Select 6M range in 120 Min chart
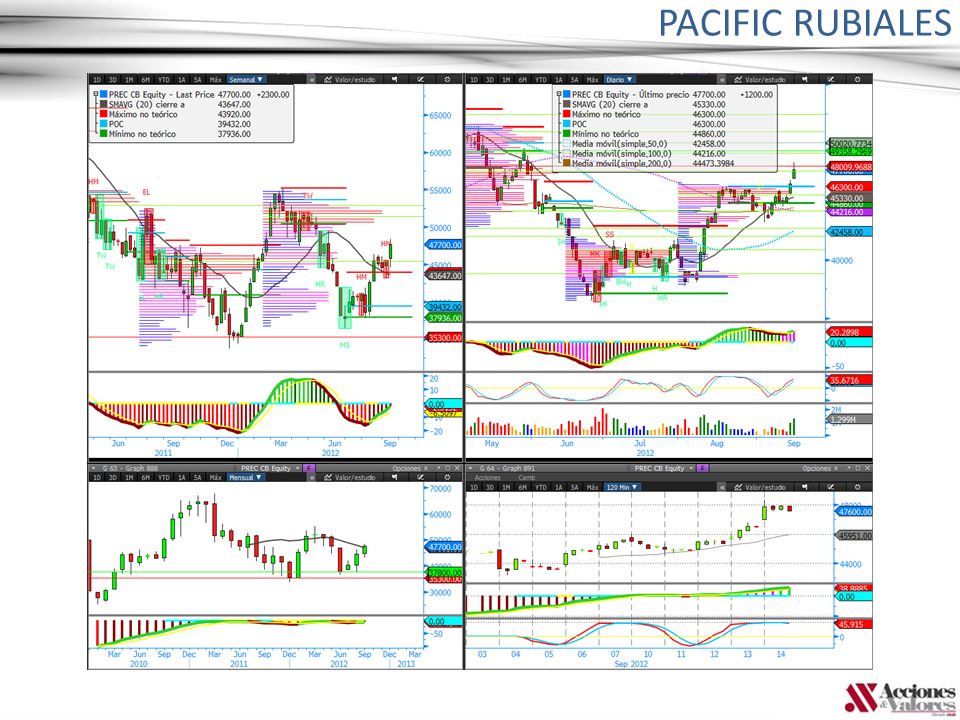The height and width of the screenshot is (720, 960). point(522,487)
